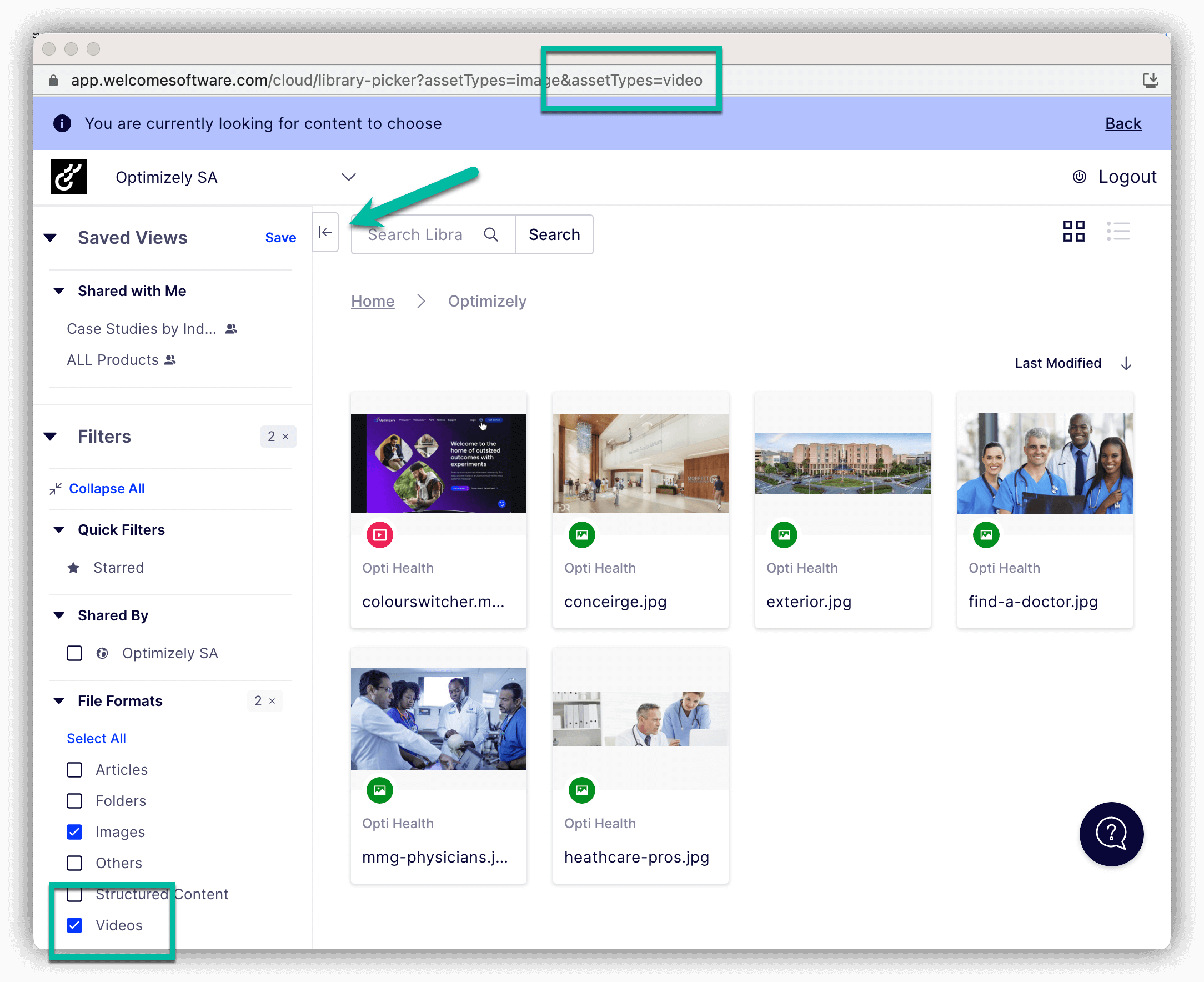Click the Save link for Saved Views
This screenshot has width=1204, height=982.
280,238
